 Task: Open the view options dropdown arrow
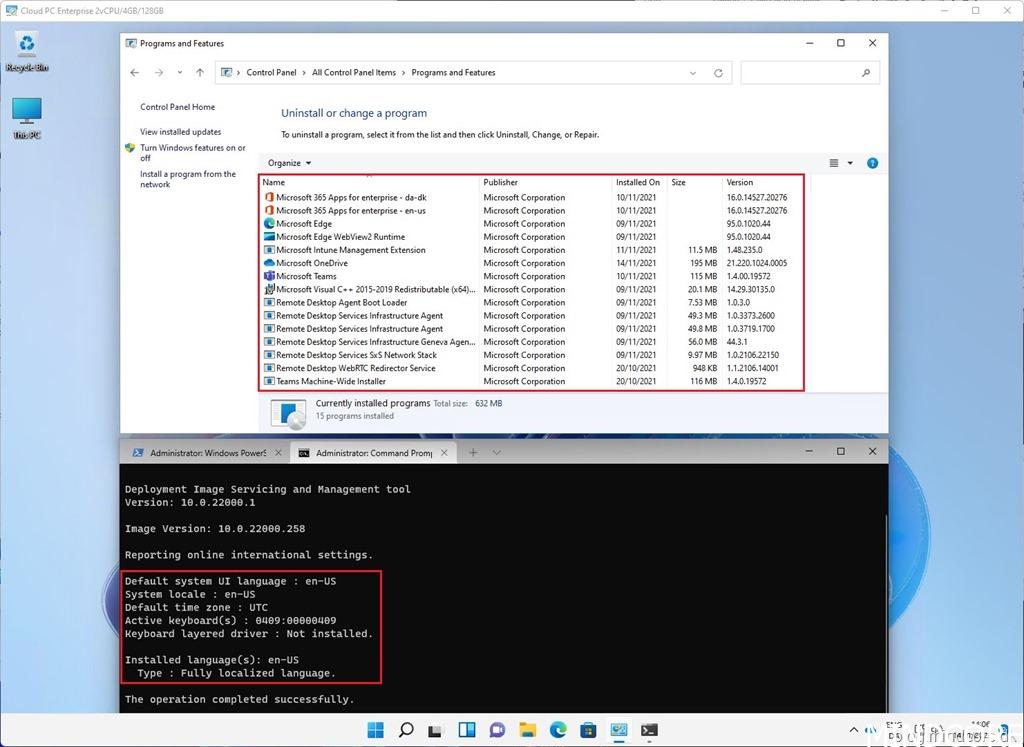coord(850,163)
